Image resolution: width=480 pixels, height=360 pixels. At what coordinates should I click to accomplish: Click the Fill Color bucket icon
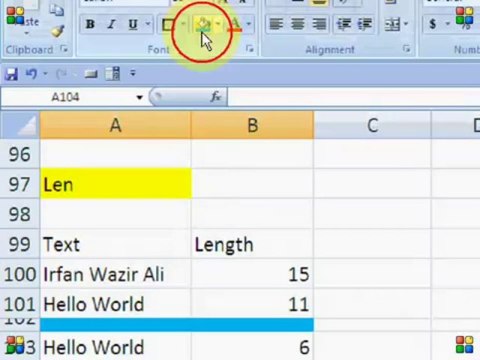pyautogui.click(x=203, y=24)
